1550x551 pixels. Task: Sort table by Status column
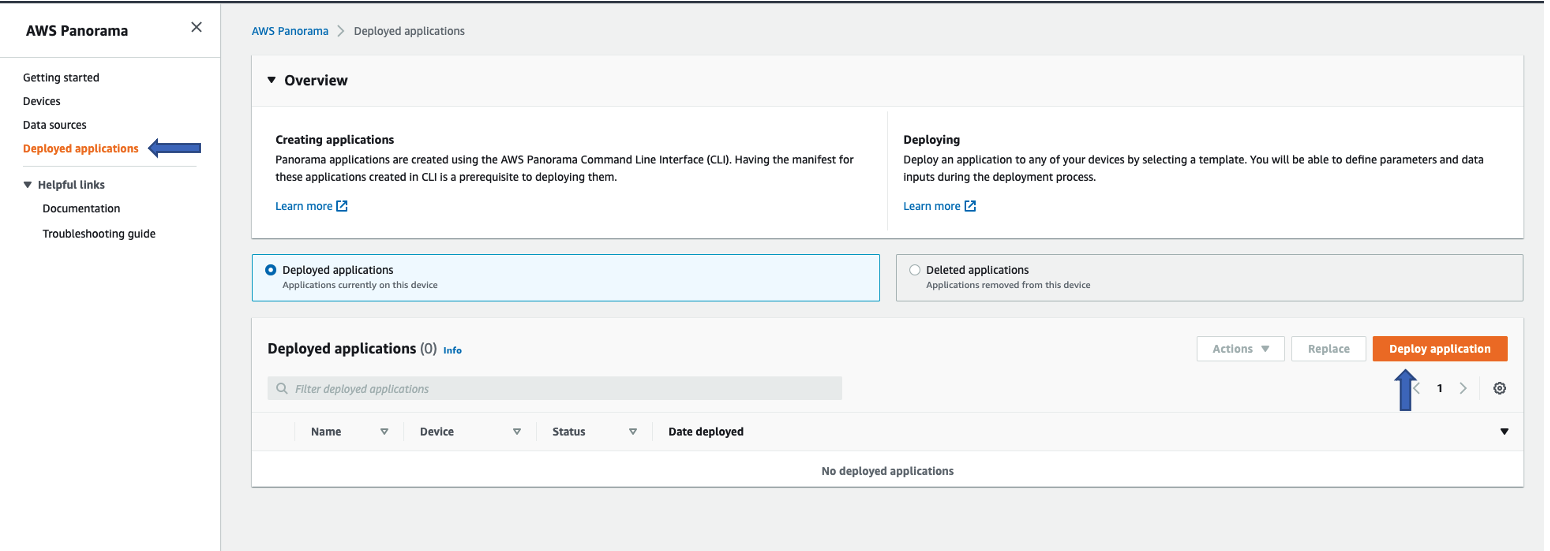coord(633,432)
